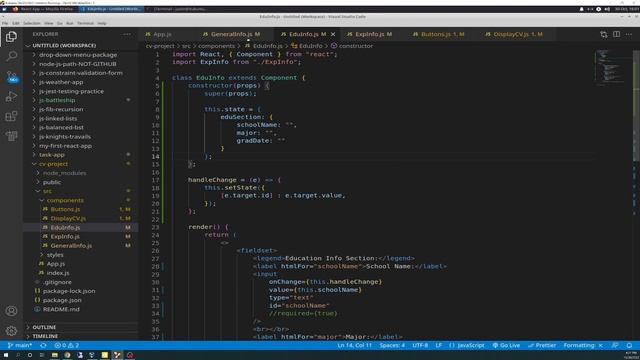Close the EduInfo.js tab
Viewport: 640px width, 360px height.
(333, 34)
